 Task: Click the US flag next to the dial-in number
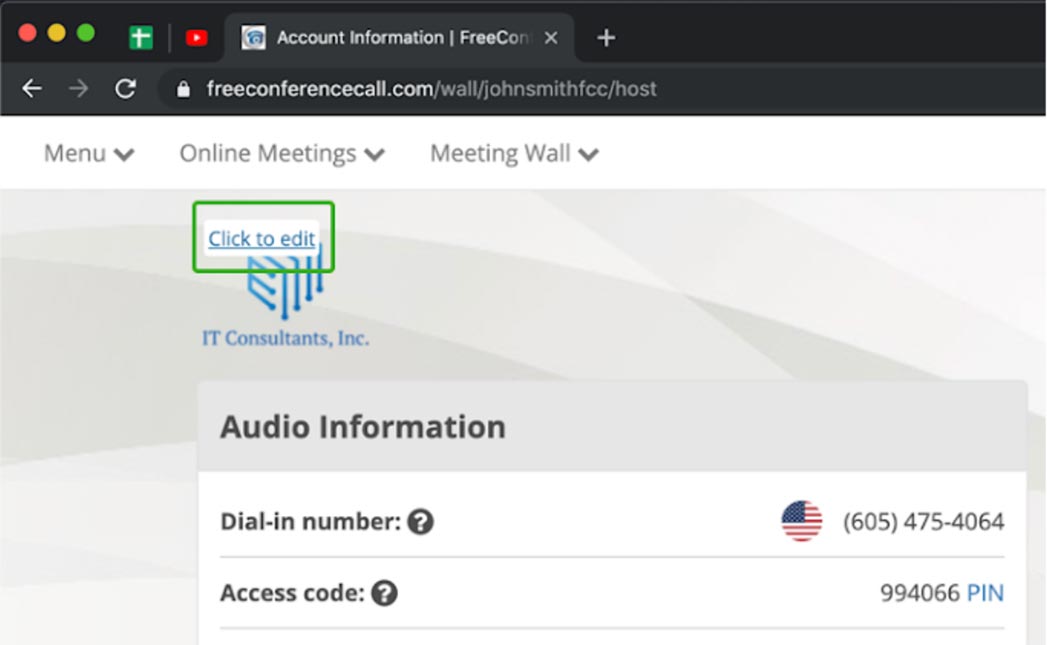(x=801, y=522)
